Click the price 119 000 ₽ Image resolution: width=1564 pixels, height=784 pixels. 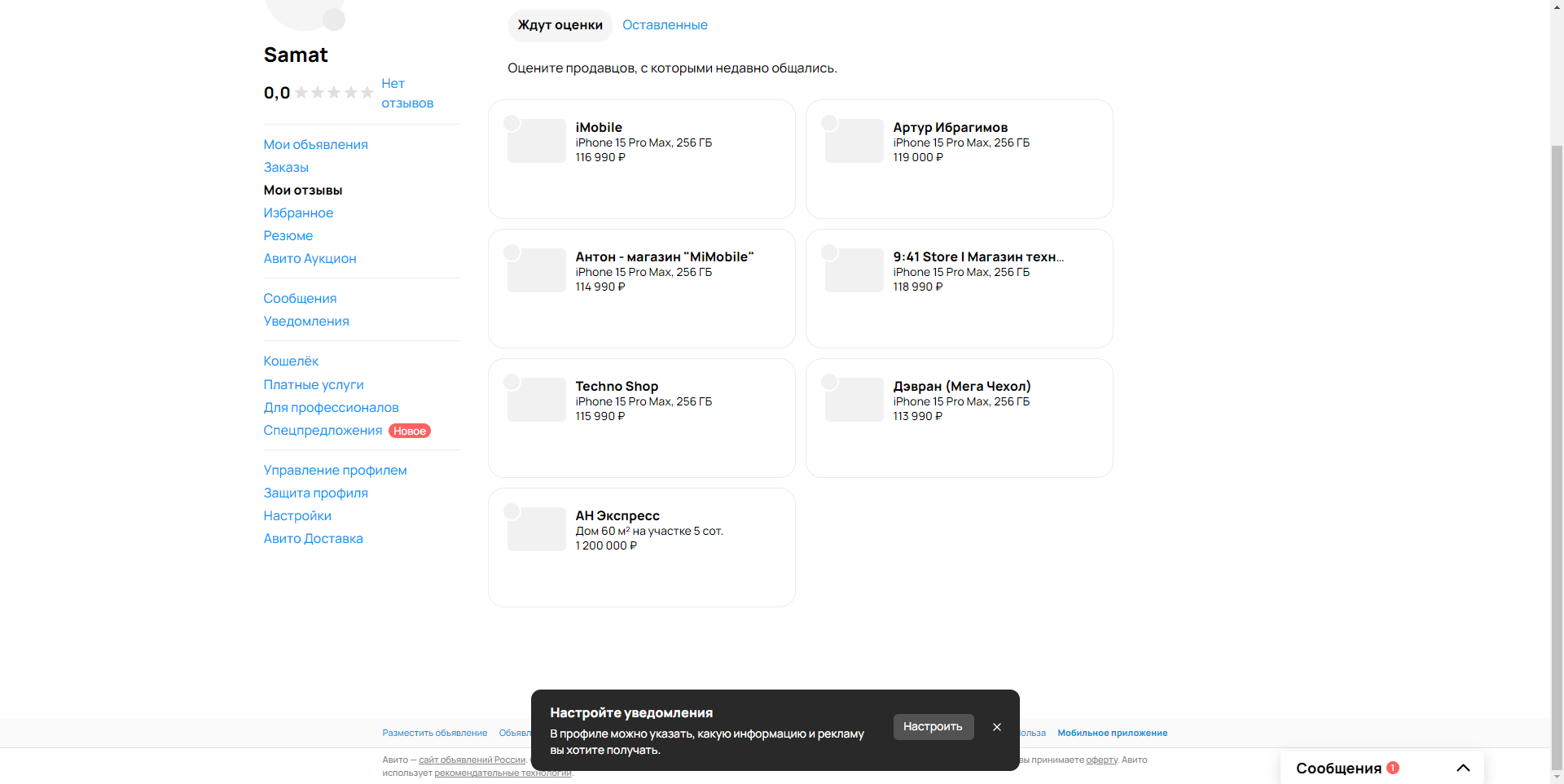click(918, 157)
